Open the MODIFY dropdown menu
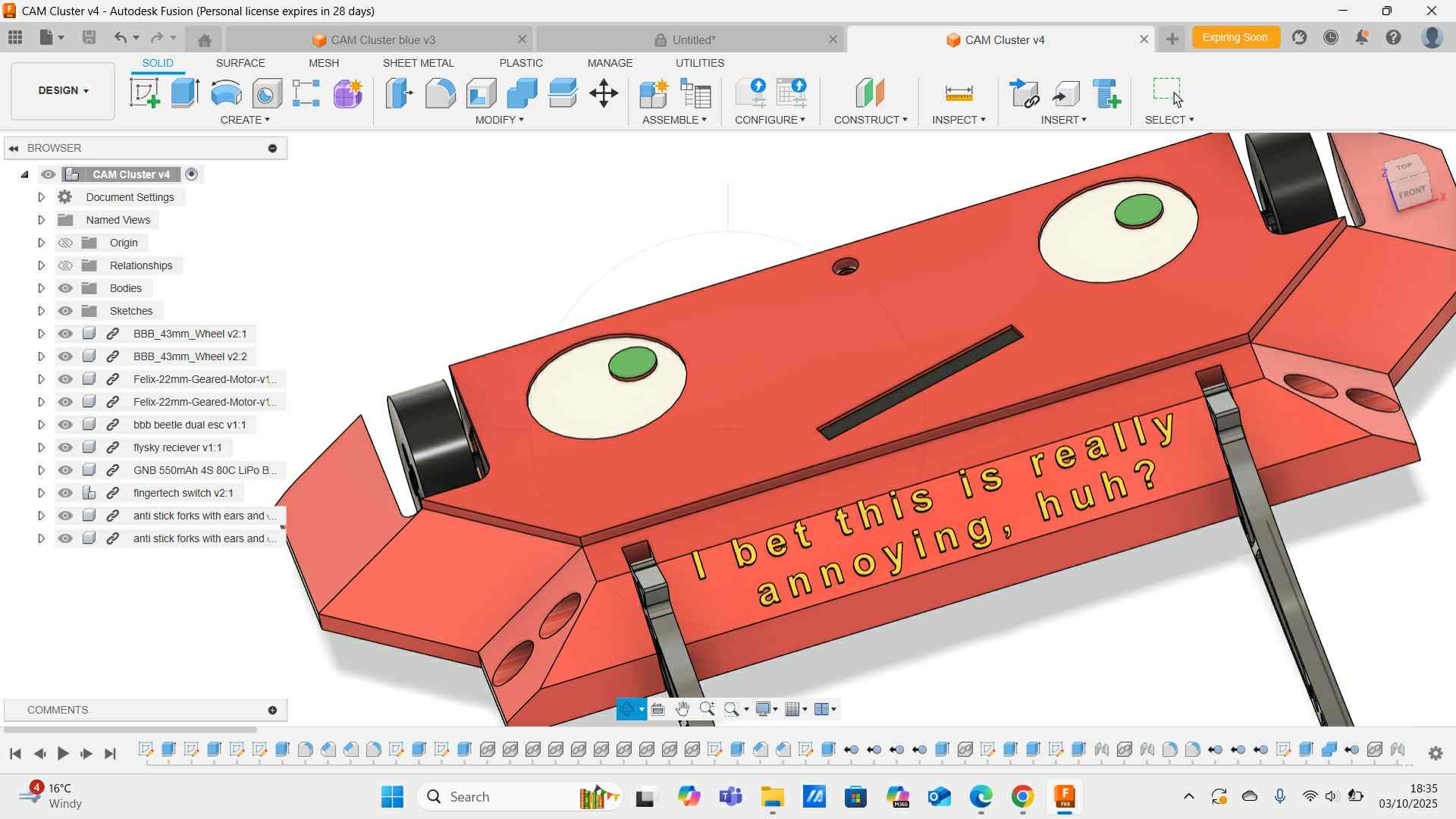This screenshot has width=1456, height=819. pyautogui.click(x=499, y=120)
